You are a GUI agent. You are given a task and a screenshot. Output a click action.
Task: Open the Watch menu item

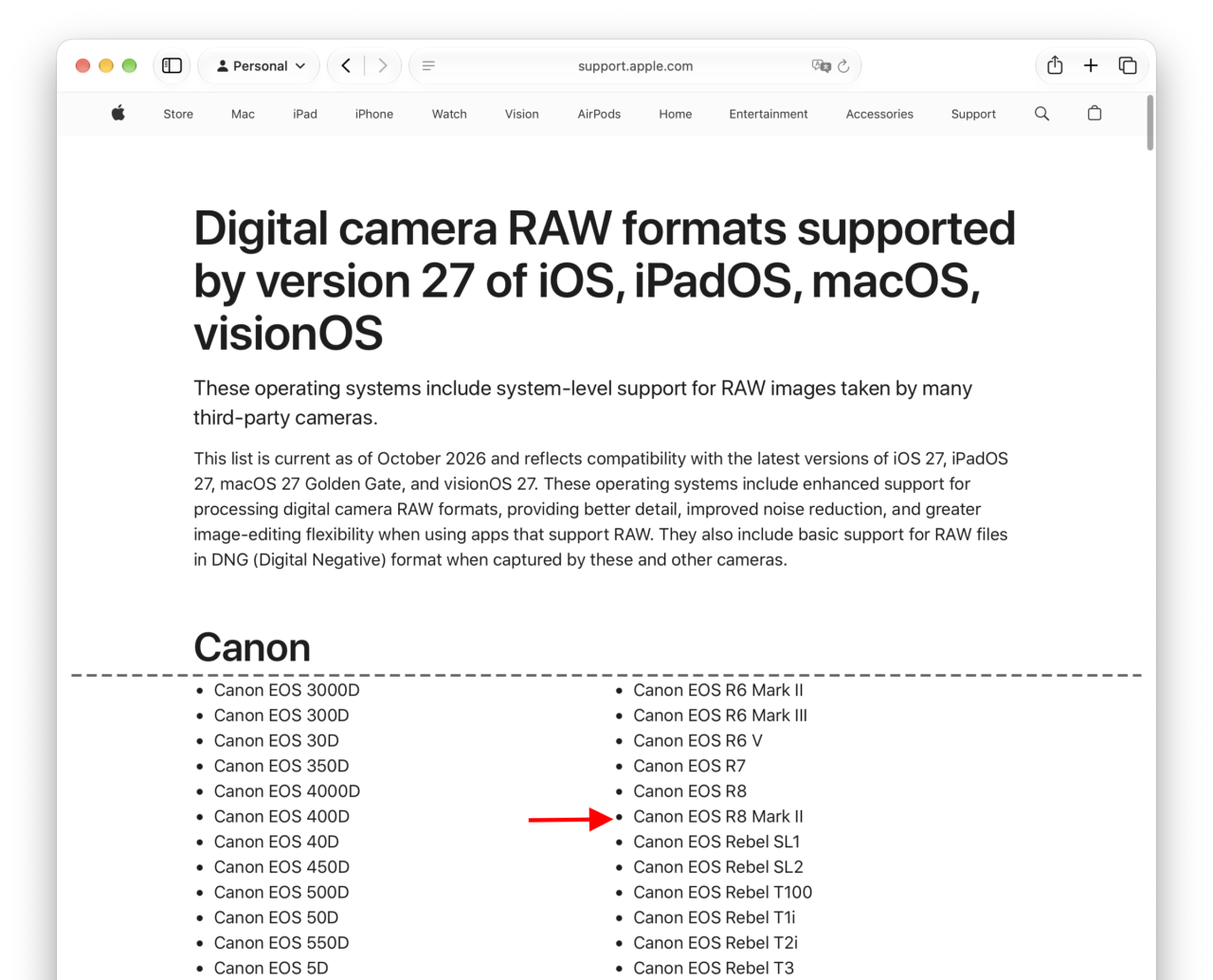(449, 114)
